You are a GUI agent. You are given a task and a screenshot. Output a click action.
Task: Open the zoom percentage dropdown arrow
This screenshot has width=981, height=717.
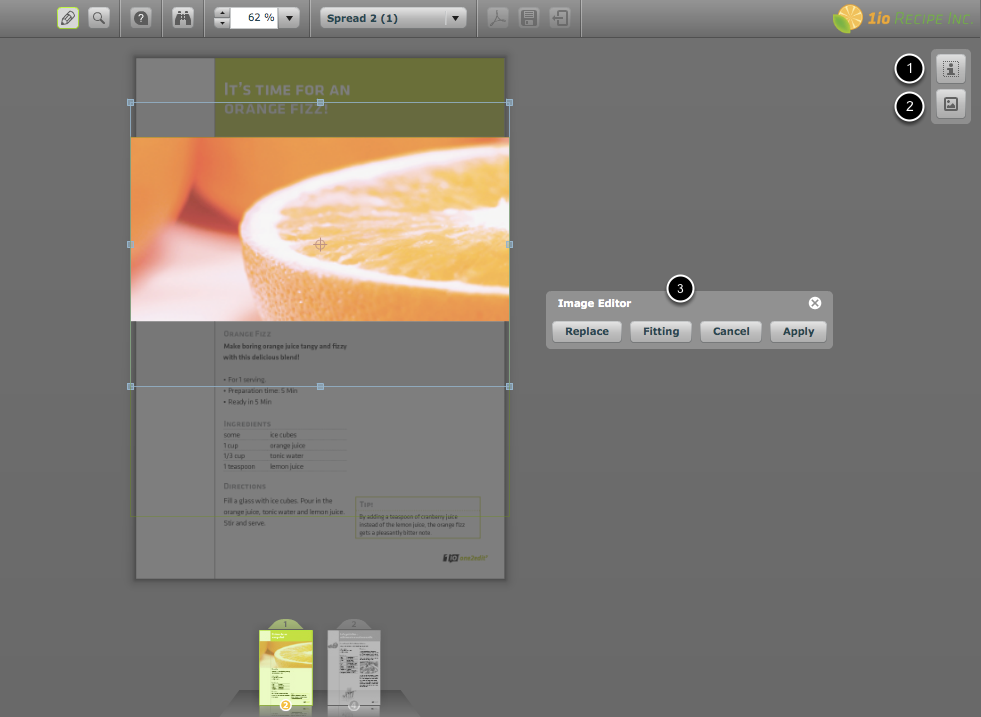pyautogui.click(x=289, y=18)
